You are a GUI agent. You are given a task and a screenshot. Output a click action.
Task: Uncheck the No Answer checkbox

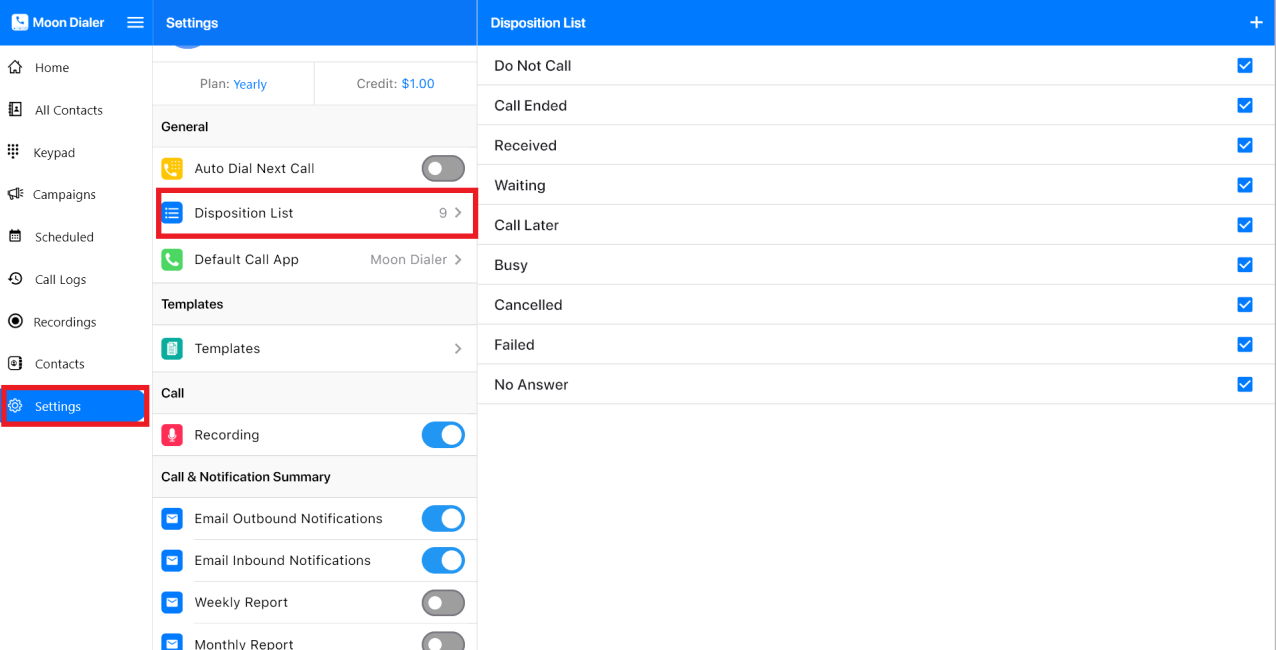point(1245,385)
